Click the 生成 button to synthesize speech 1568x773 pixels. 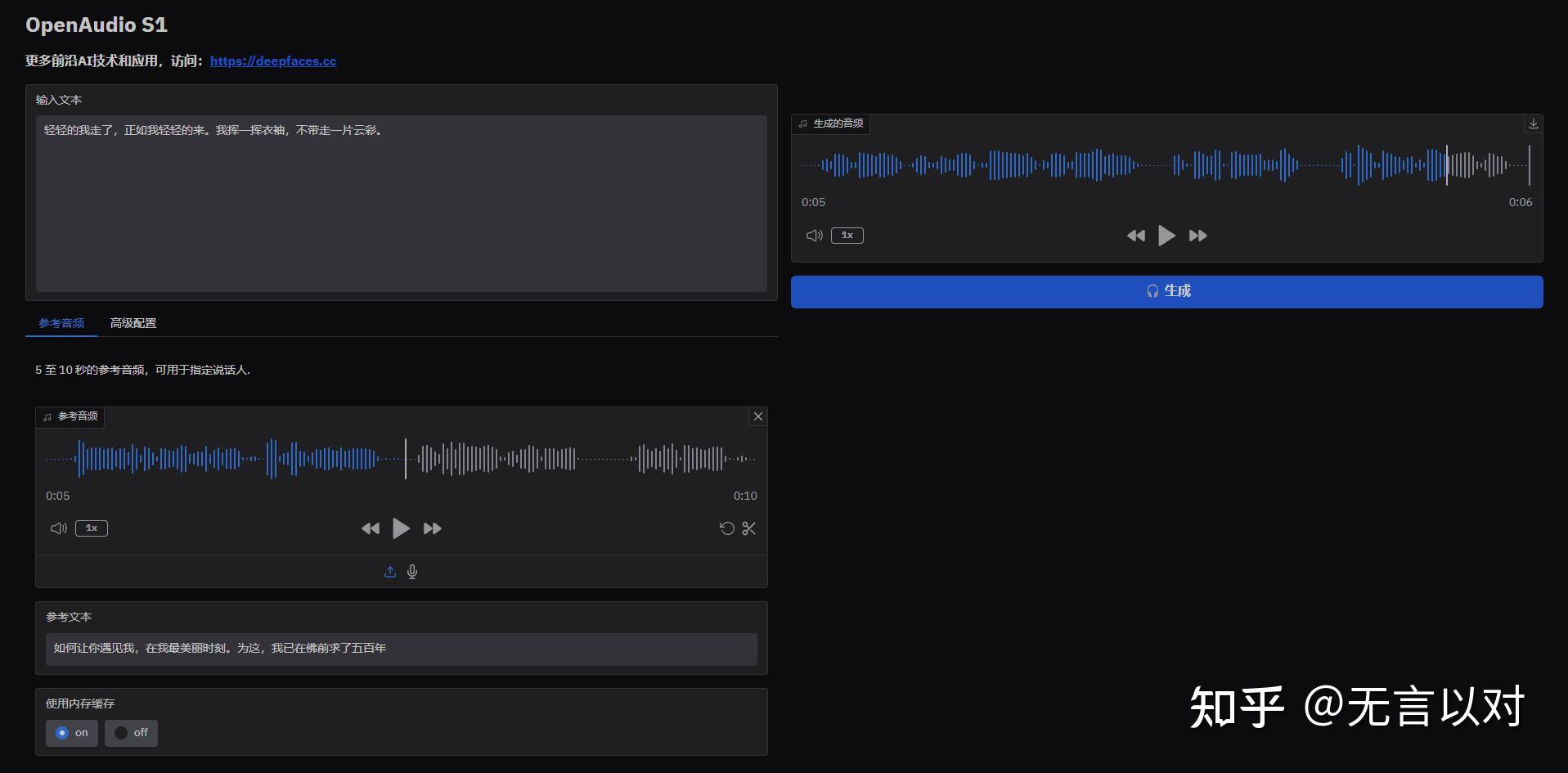point(1166,290)
